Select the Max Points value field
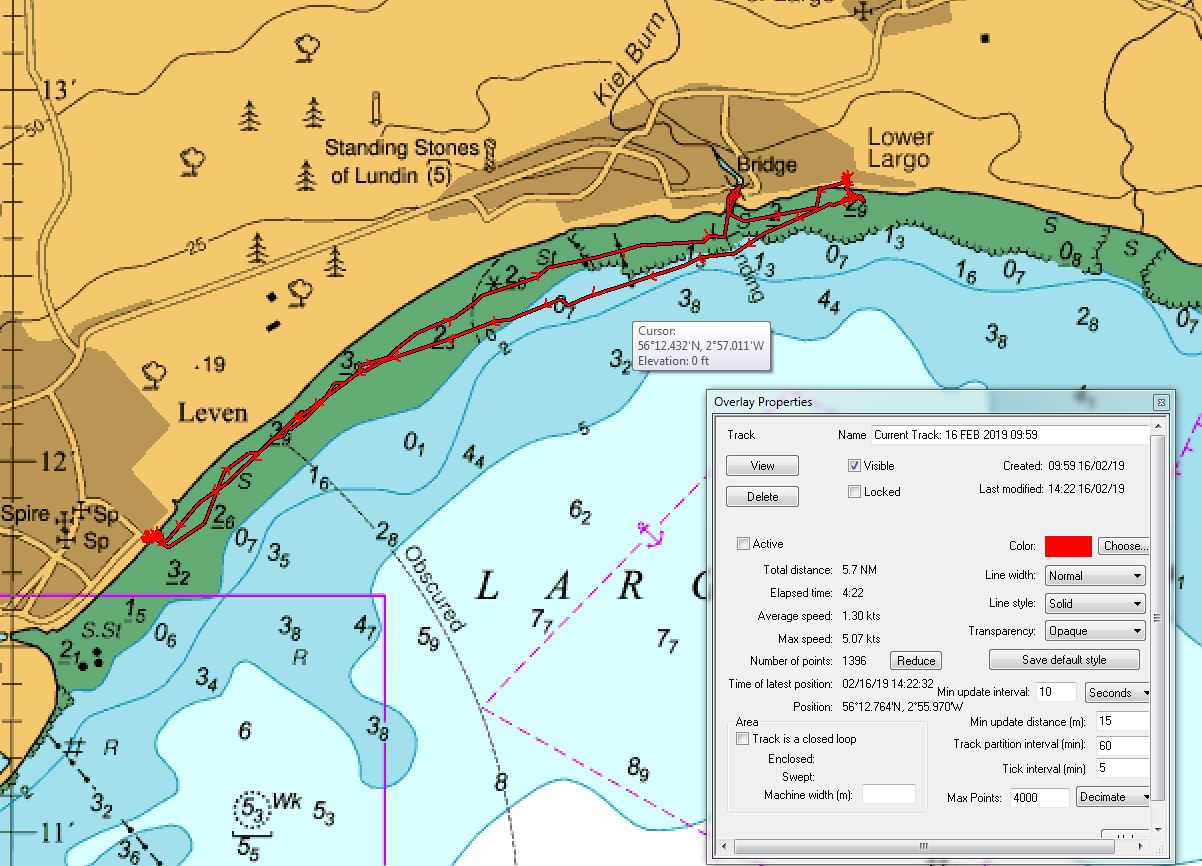 [x=1038, y=797]
